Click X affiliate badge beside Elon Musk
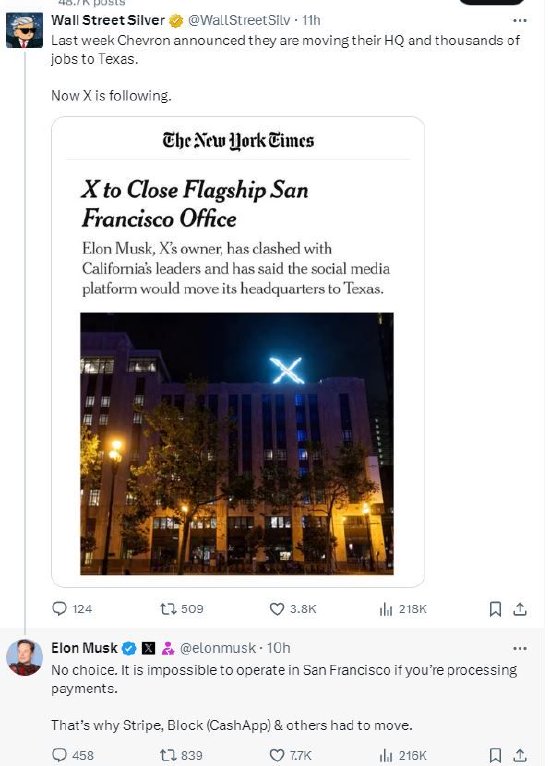 tap(148, 648)
